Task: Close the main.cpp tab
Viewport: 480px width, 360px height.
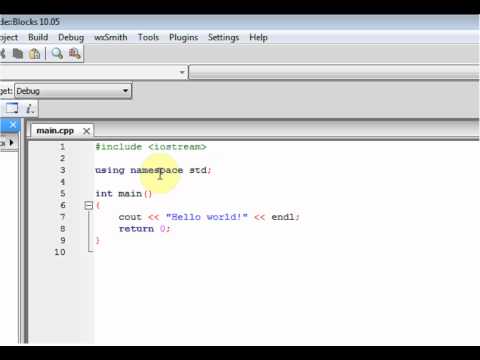Action: click(86, 131)
